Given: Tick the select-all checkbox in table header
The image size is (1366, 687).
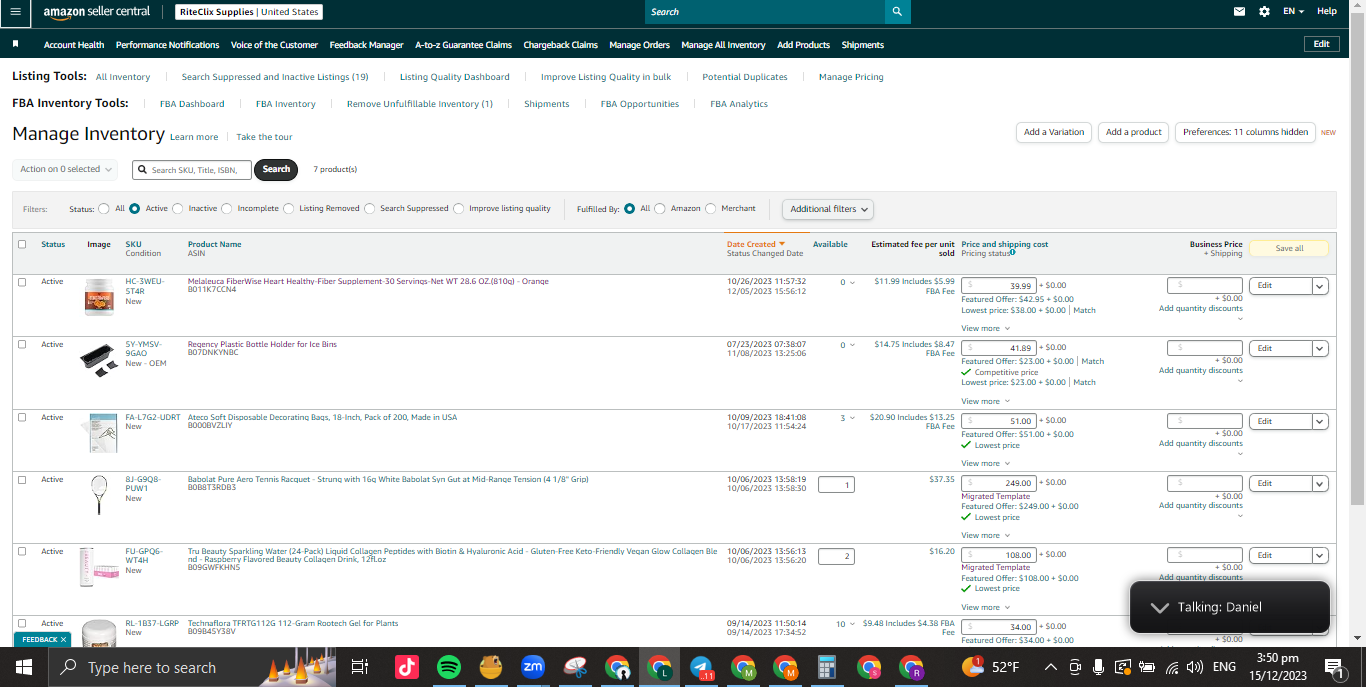Looking at the screenshot, I should [22, 244].
